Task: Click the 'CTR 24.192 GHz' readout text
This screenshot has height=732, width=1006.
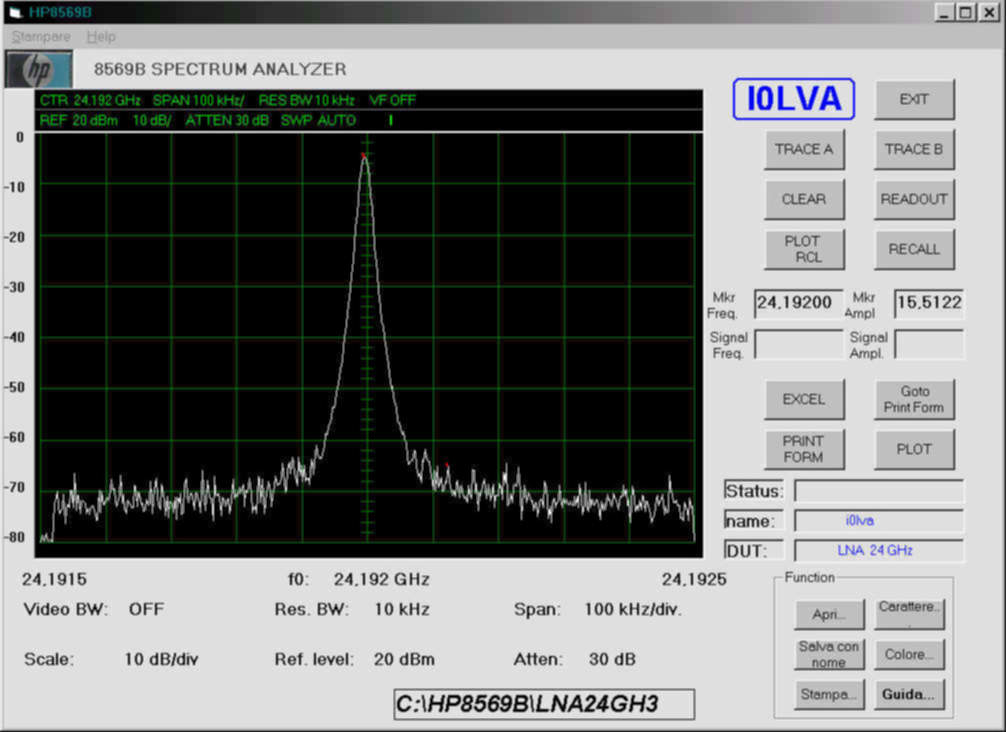Action: pos(90,100)
